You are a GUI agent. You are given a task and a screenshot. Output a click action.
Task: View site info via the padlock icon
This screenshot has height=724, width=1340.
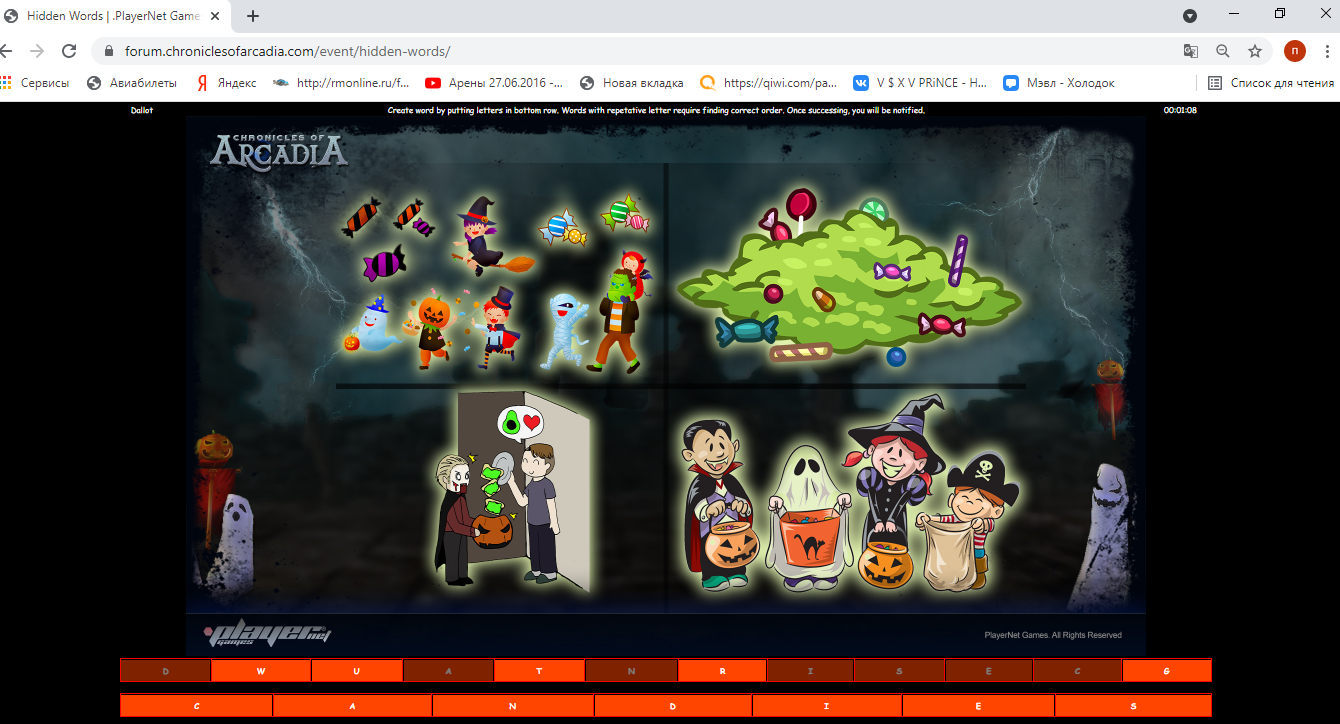click(108, 51)
